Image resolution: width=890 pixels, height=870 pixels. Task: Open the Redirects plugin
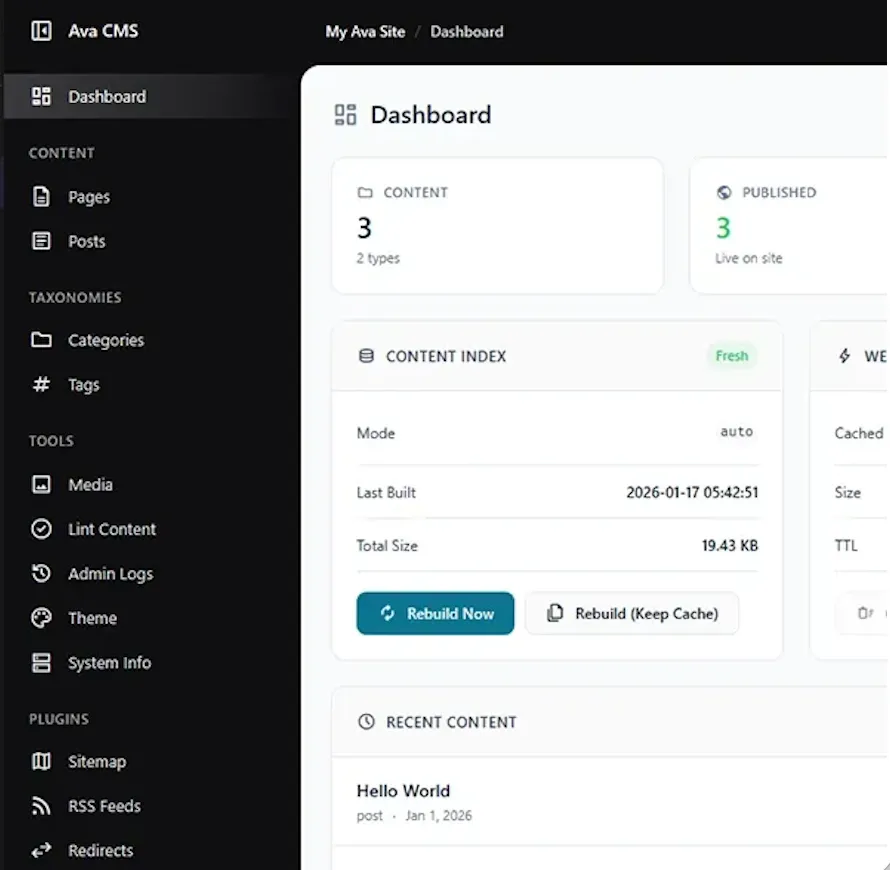(150, 850)
